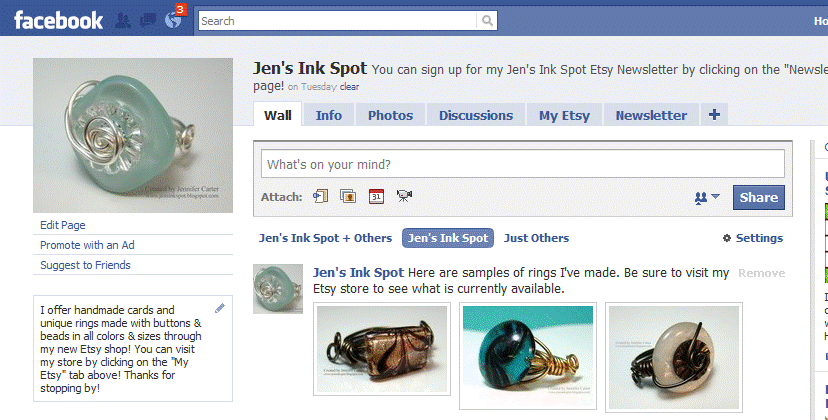Open notifications globe with 3 alerts

(173, 20)
